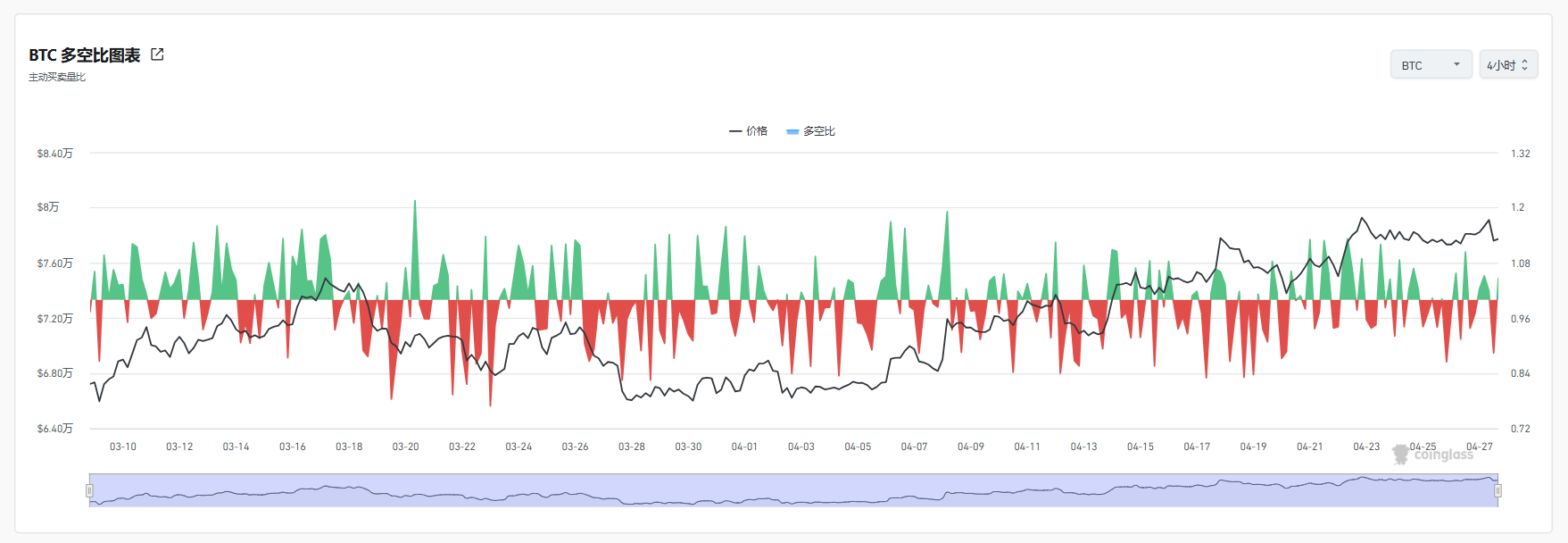The width and height of the screenshot is (1568, 543).
Task: Click the price peak near 04-23
Action: click(1362, 219)
